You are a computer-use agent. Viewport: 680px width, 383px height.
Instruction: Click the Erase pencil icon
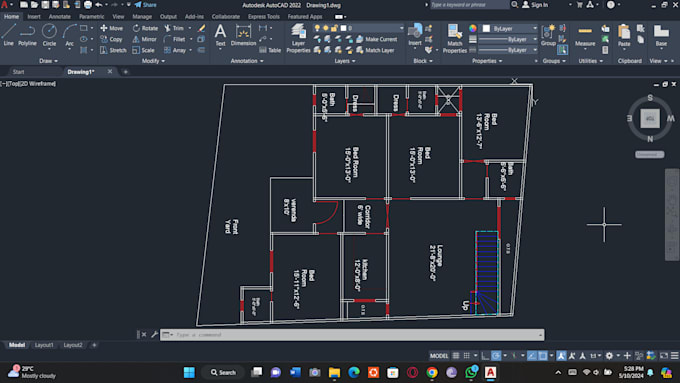point(201,28)
